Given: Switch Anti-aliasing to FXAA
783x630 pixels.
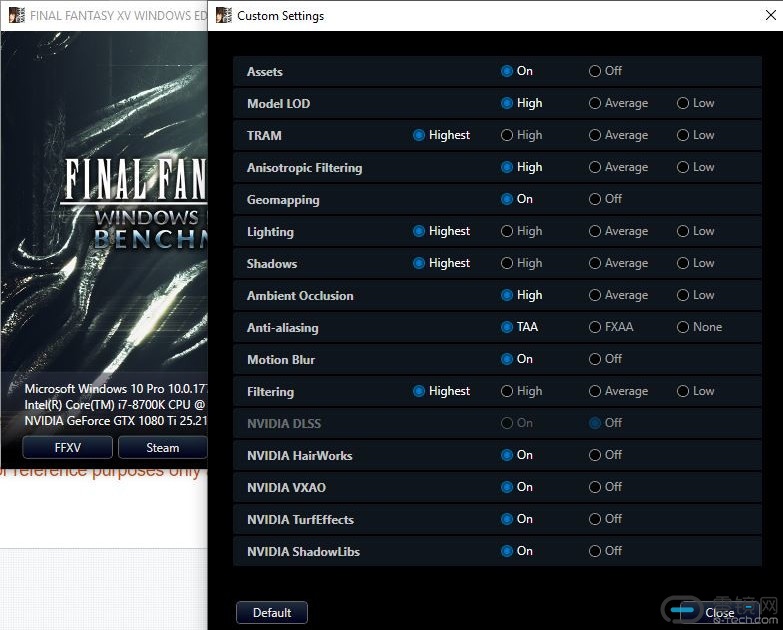Looking at the screenshot, I should click(595, 327).
